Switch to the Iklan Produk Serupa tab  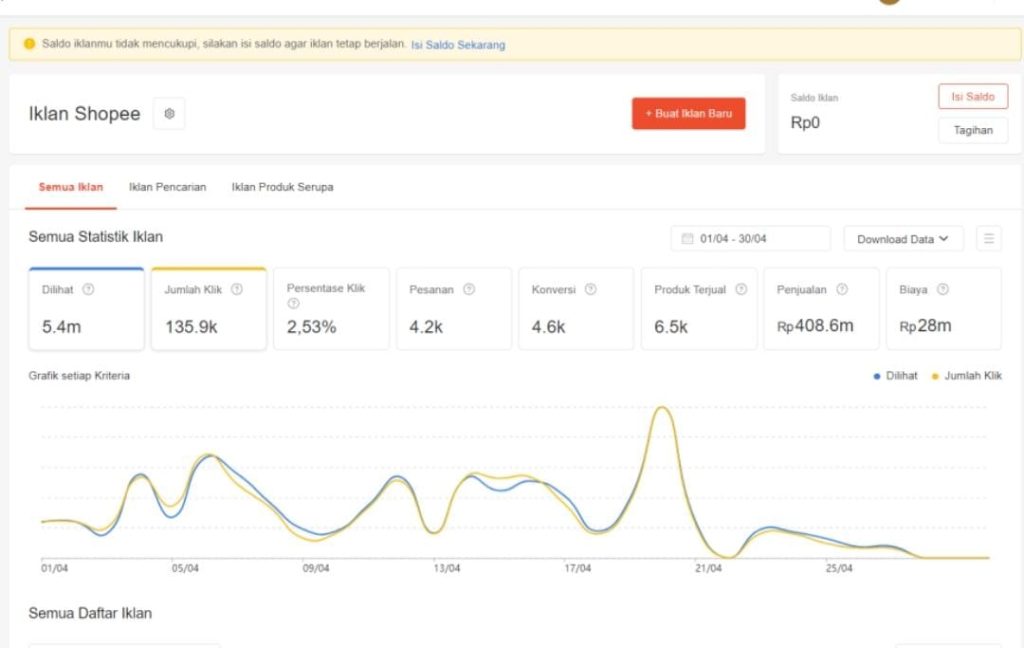282,187
